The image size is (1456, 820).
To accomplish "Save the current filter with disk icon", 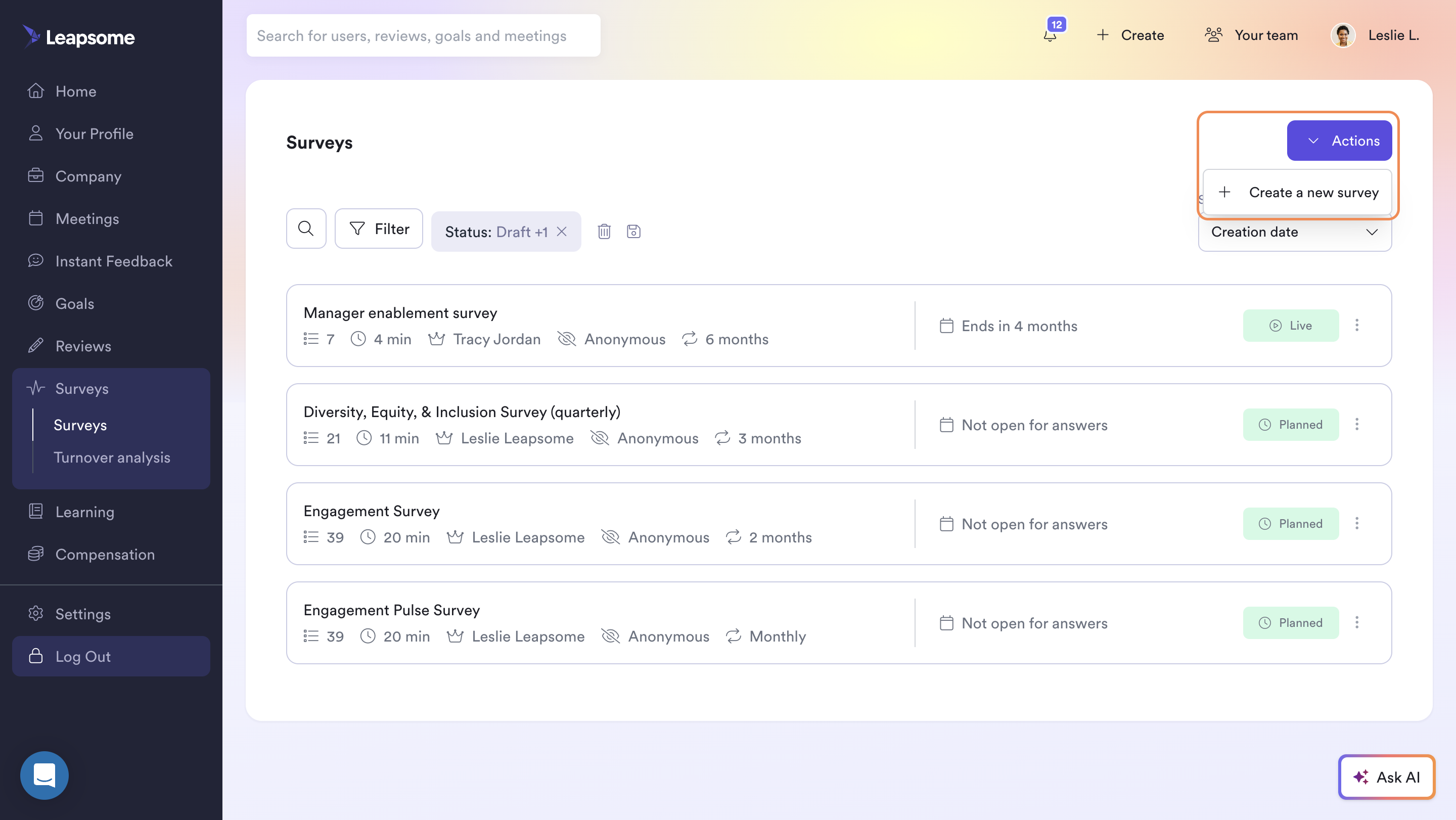I will point(633,232).
